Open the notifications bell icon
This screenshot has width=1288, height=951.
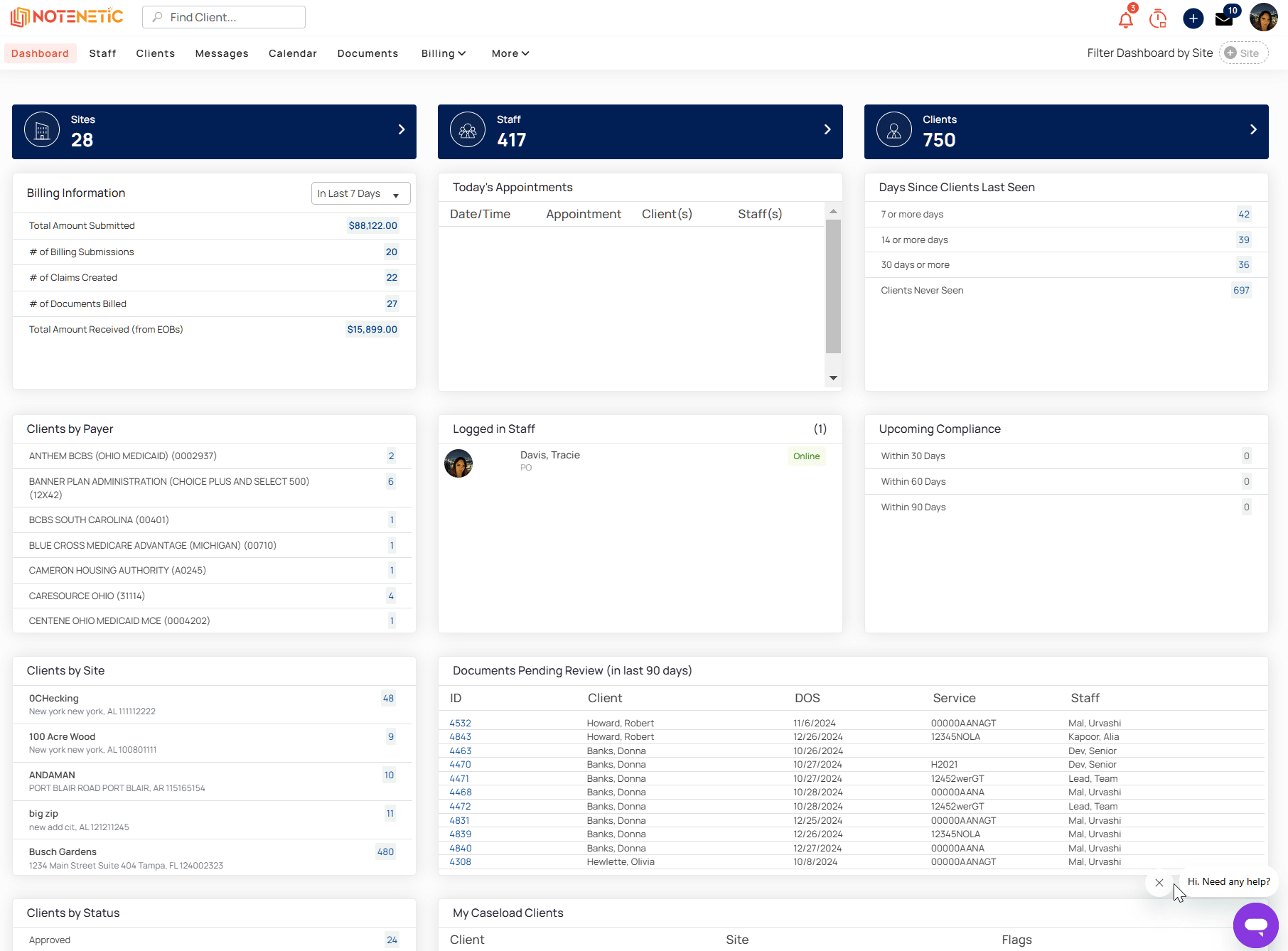point(1125,19)
